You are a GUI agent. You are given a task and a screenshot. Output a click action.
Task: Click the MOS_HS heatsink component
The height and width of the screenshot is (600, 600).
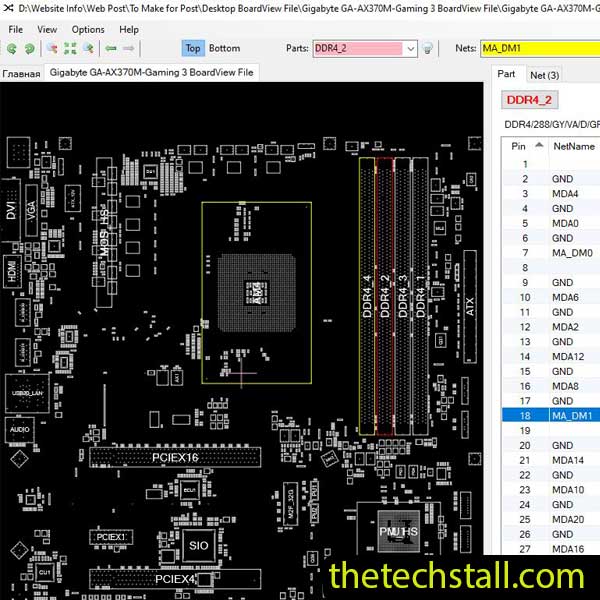click(x=104, y=233)
